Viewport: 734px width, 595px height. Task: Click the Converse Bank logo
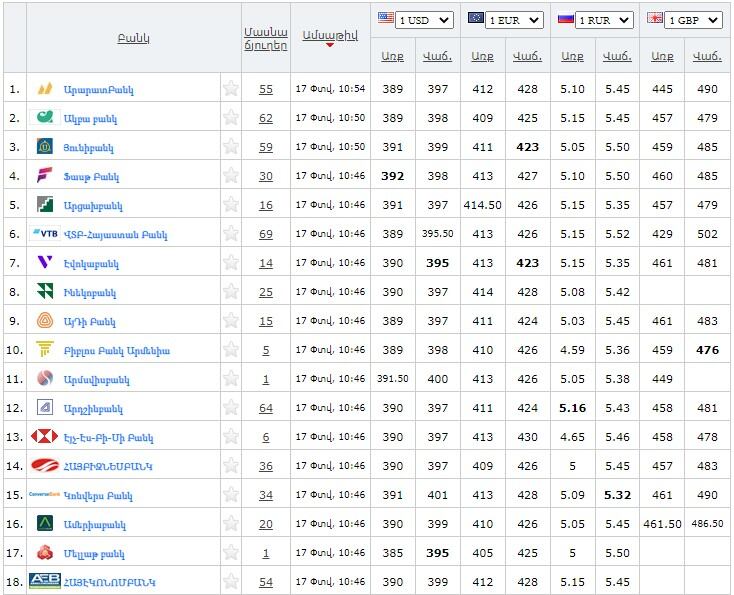(45, 495)
